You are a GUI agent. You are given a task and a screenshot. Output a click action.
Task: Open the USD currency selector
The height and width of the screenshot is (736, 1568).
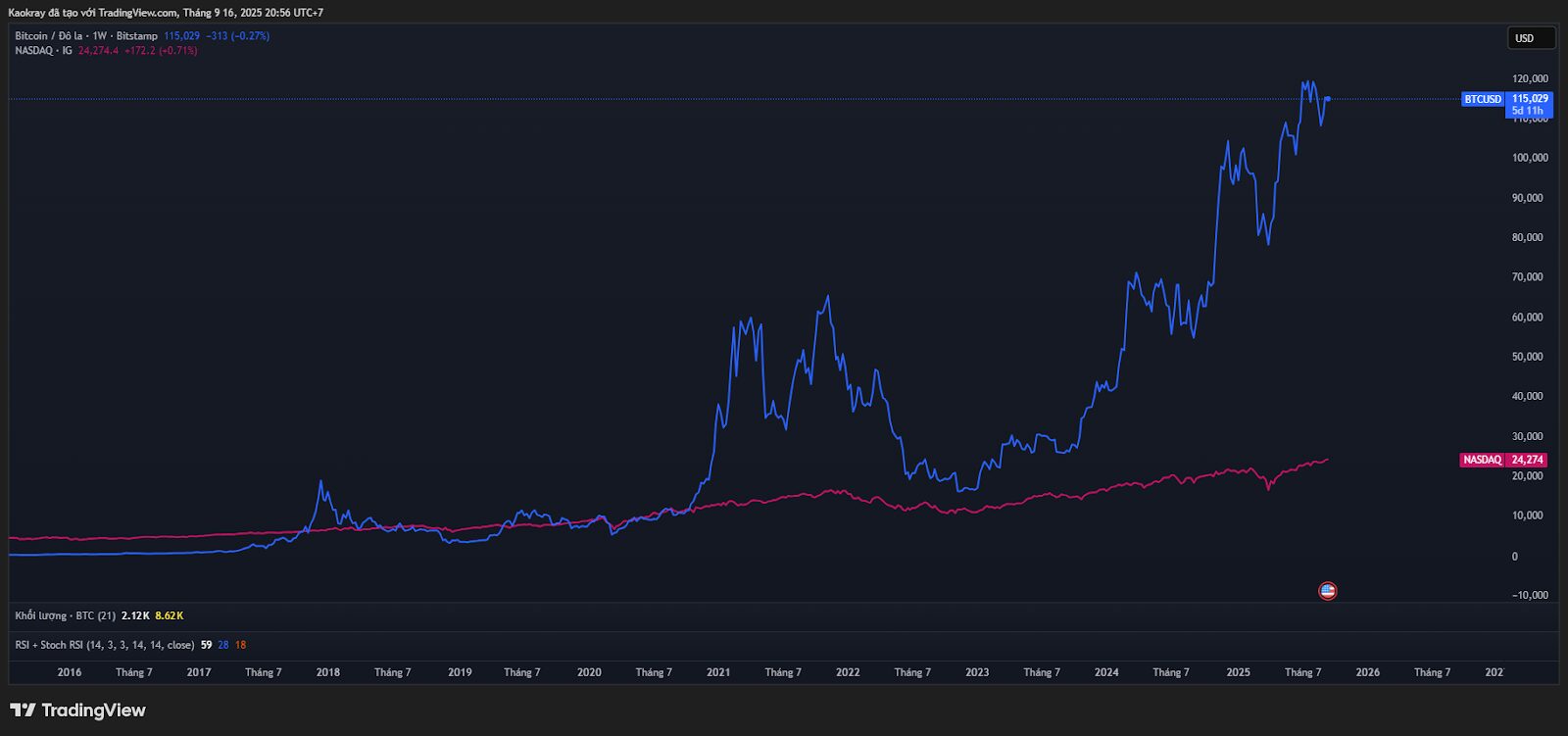pyautogui.click(x=1531, y=38)
